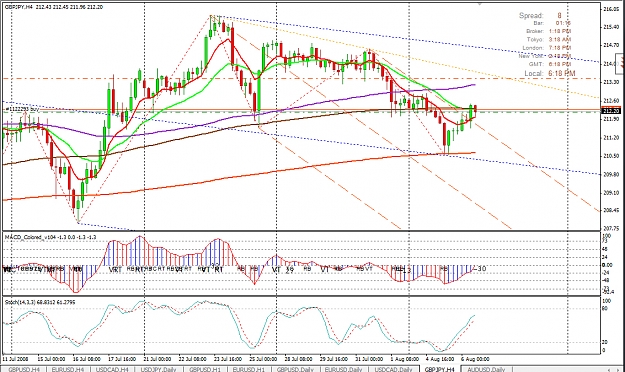
Task: Click the MACD_Colored_v104 indicator label
Action: 50,237
